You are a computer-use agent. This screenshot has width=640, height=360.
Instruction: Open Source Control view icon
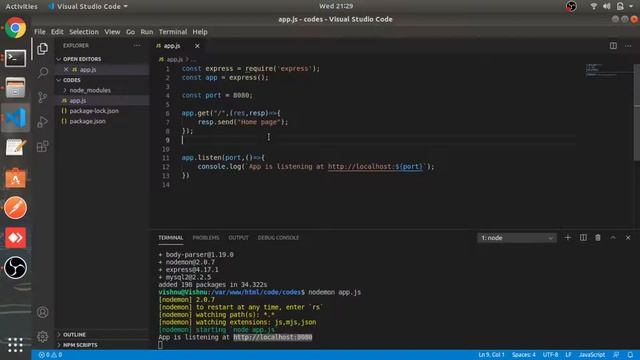point(42,97)
